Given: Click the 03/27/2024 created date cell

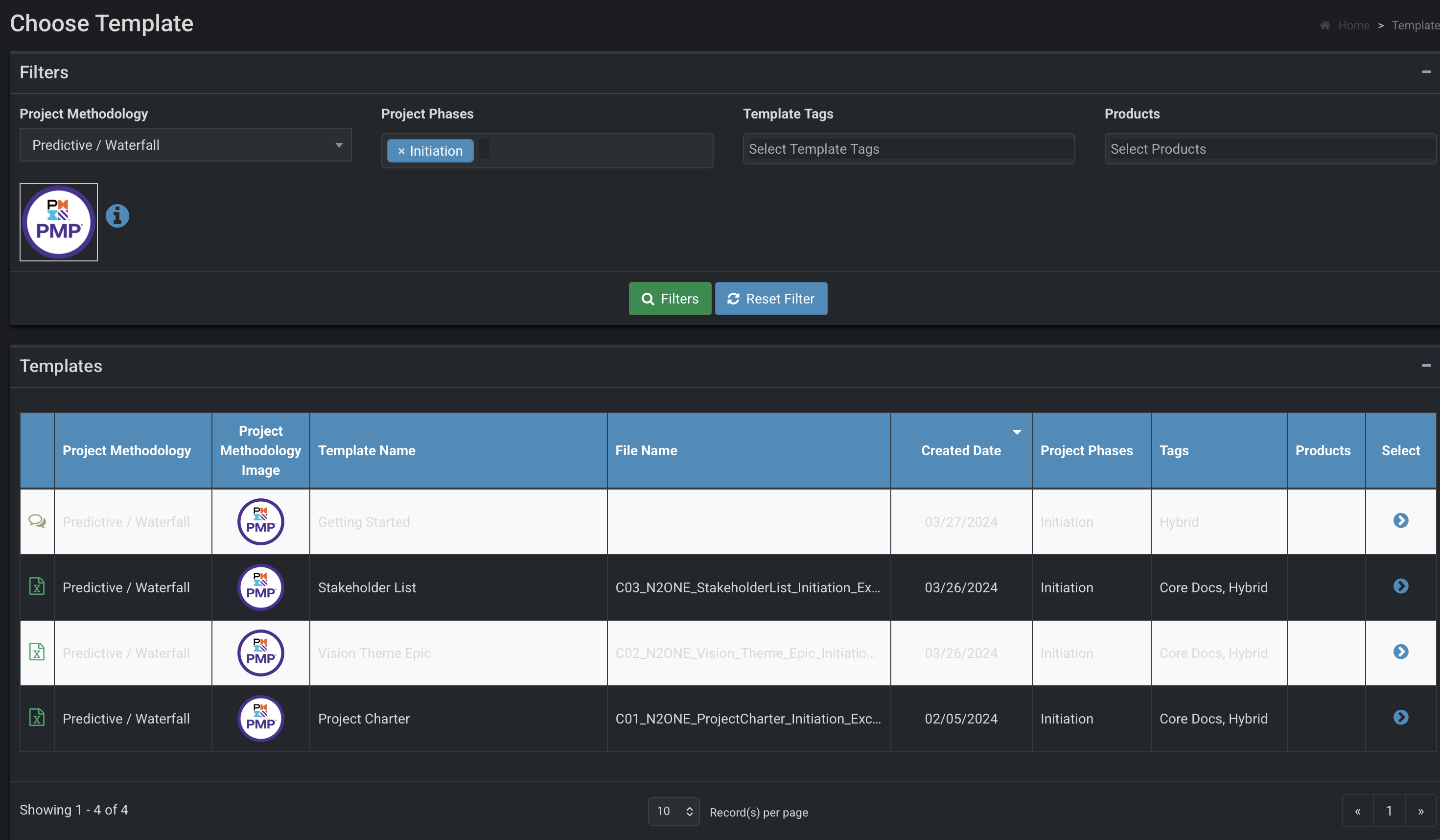Looking at the screenshot, I should (961, 522).
